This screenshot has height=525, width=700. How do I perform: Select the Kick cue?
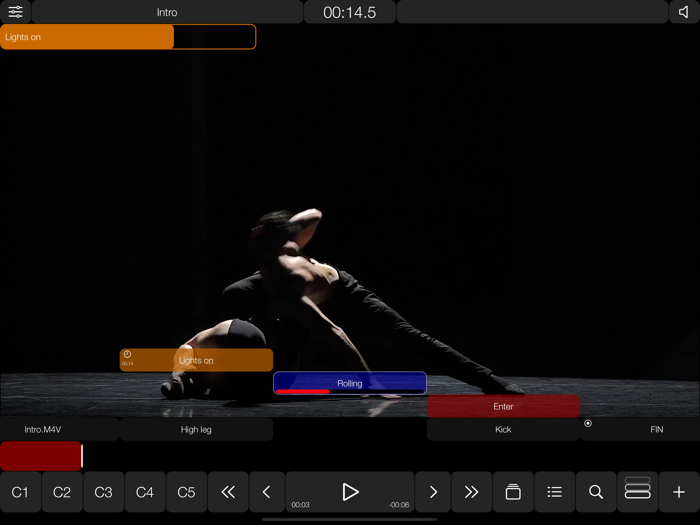click(x=503, y=429)
